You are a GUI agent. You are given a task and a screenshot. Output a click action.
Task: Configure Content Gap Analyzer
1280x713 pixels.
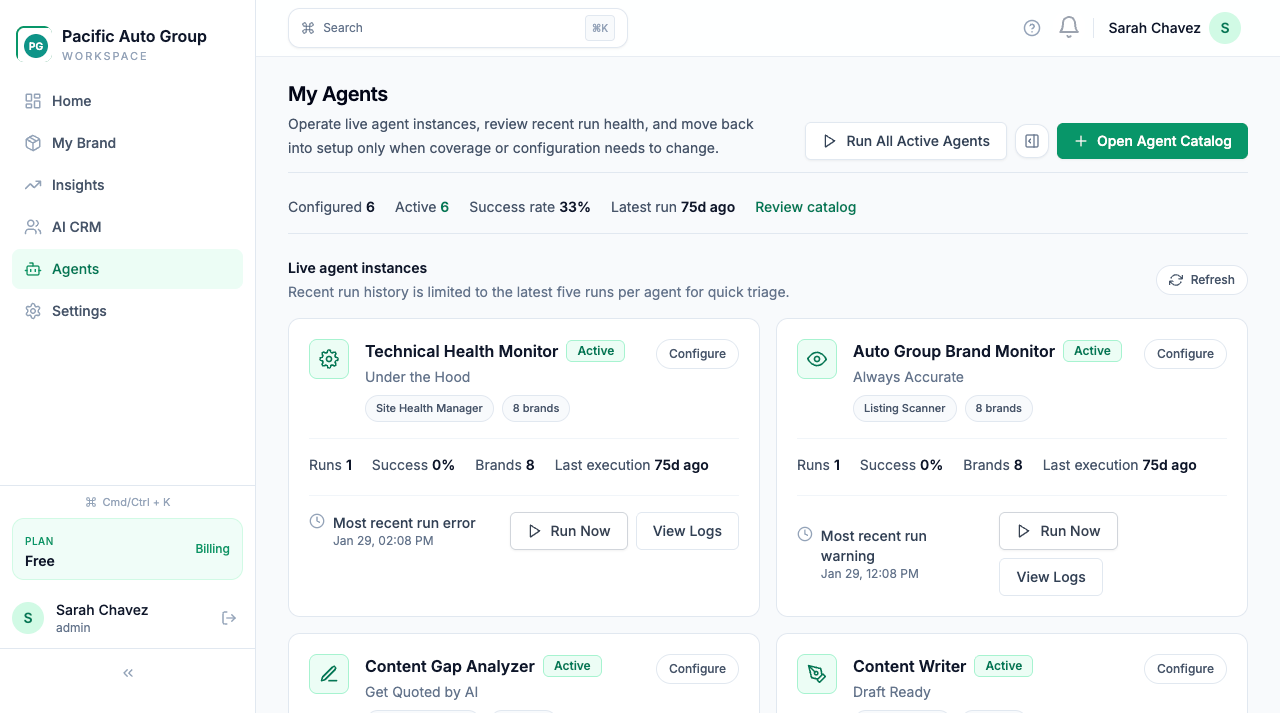pyautogui.click(x=697, y=669)
